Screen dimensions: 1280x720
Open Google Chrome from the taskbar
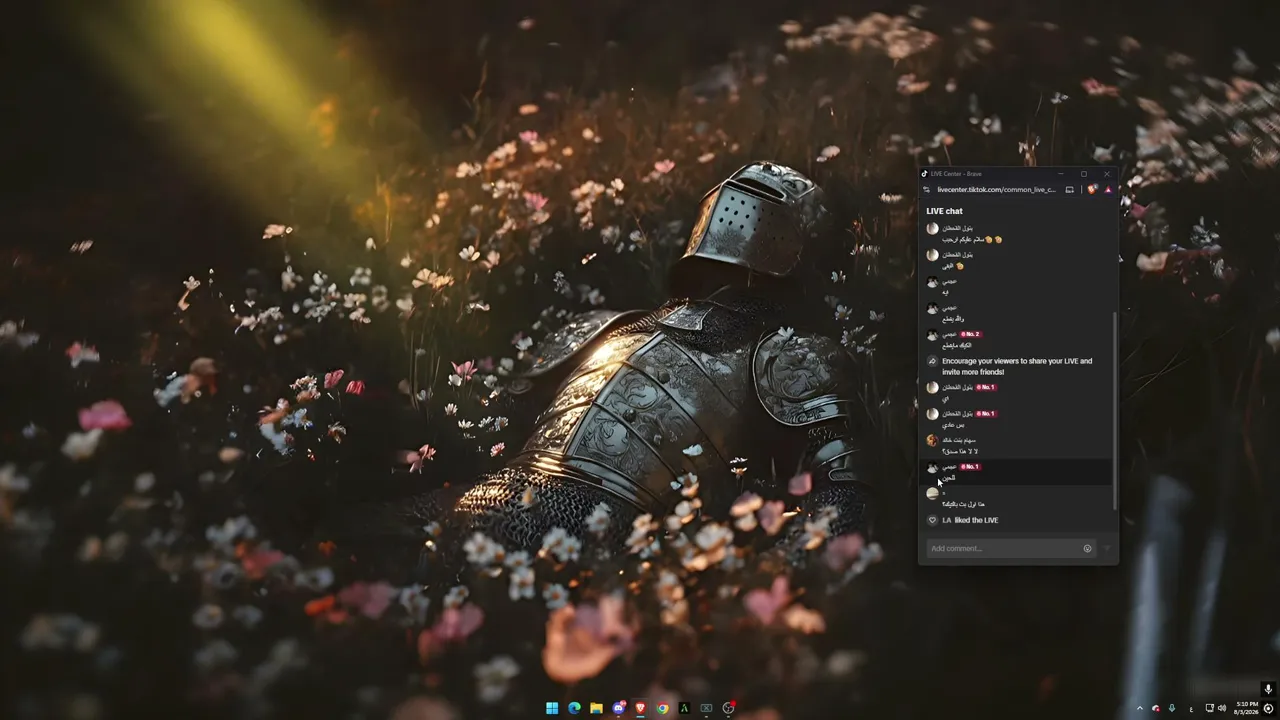[x=662, y=708]
